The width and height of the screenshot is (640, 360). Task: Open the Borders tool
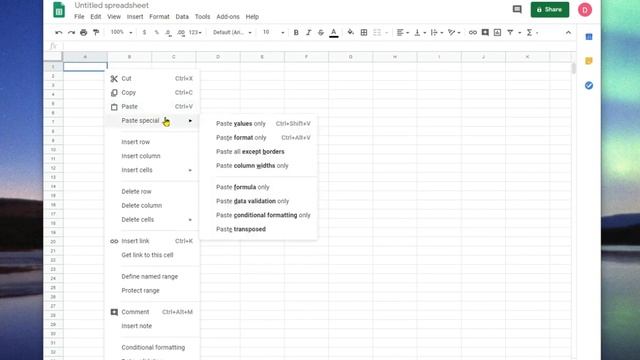(x=364, y=33)
